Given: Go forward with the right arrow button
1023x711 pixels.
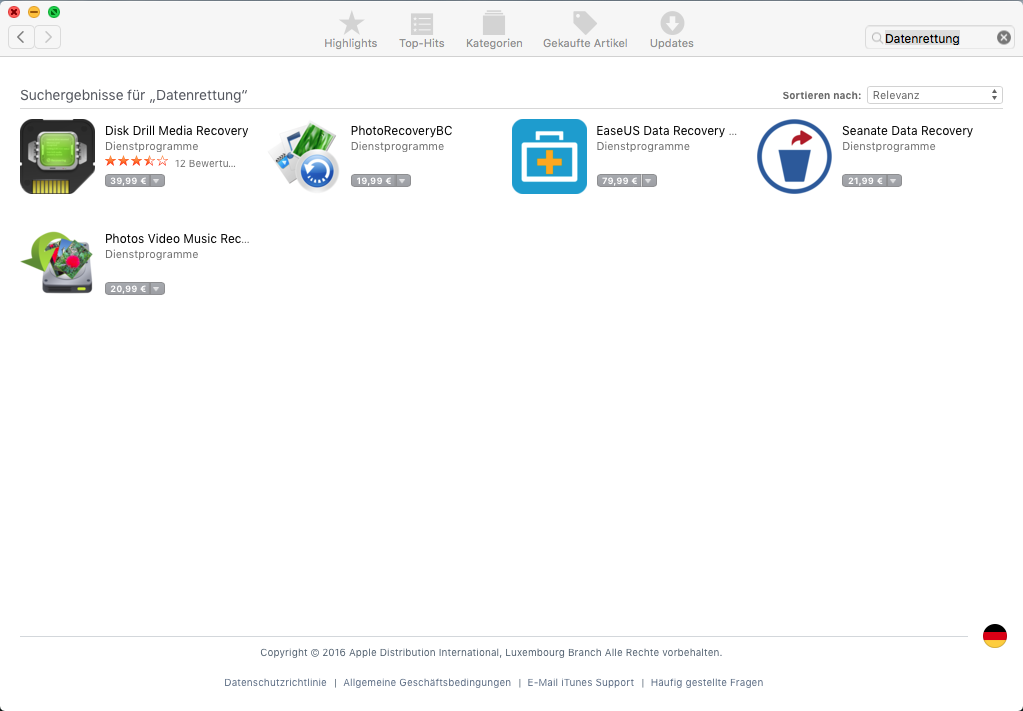Looking at the screenshot, I should click(x=48, y=37).
